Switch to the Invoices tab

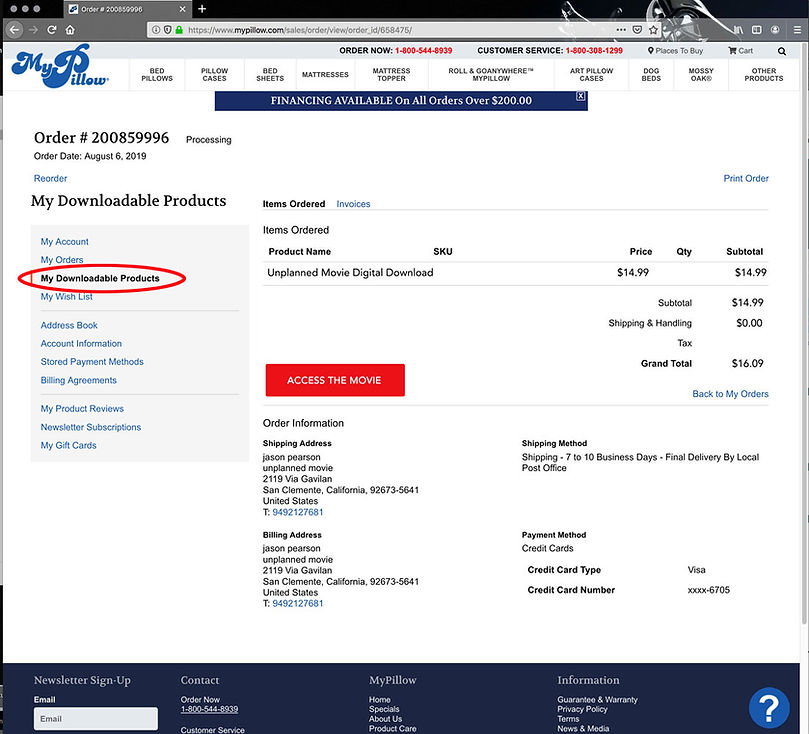353,204
